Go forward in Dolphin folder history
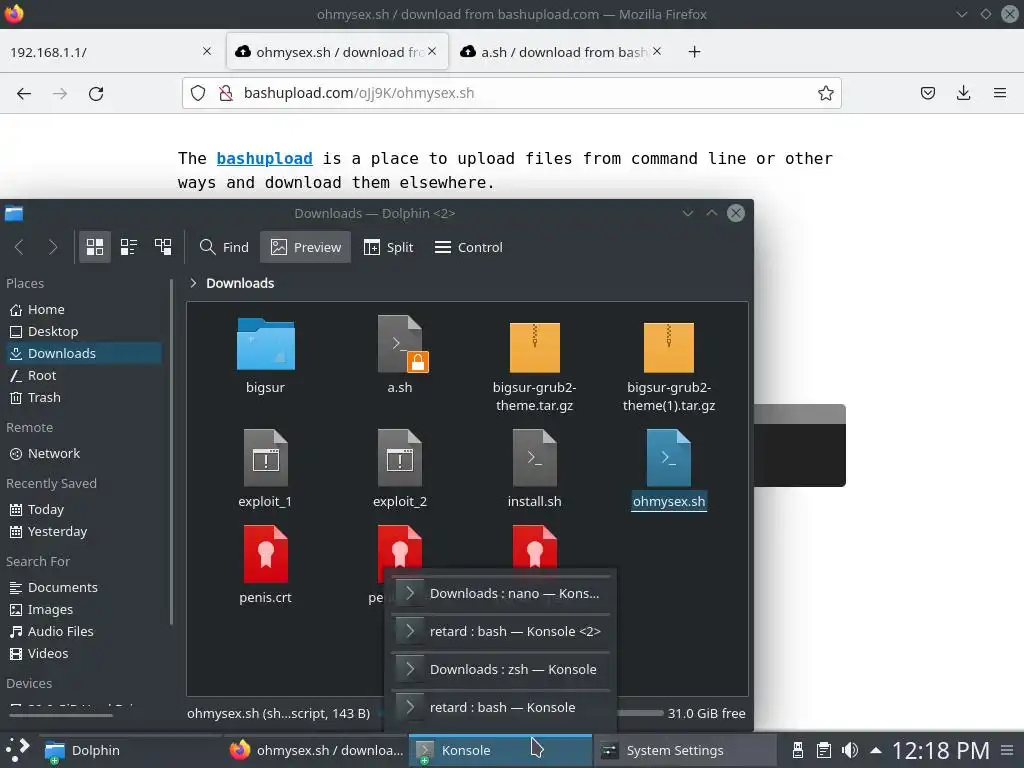Image resolution: width=1024 pixels, height=768 pixels. point(53,247)
